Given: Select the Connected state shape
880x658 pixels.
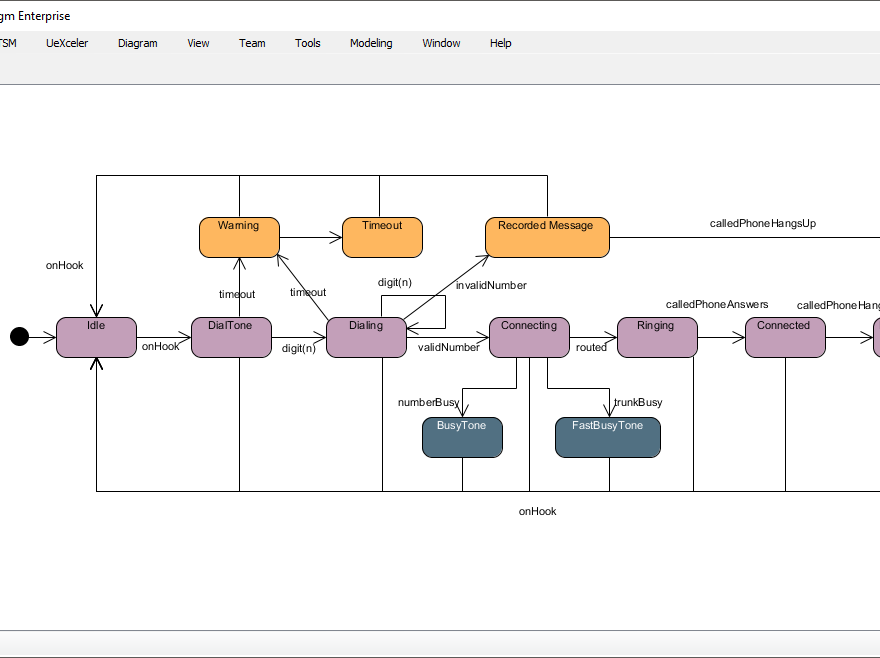Looking at the screenshot, I should click(785, 337).
